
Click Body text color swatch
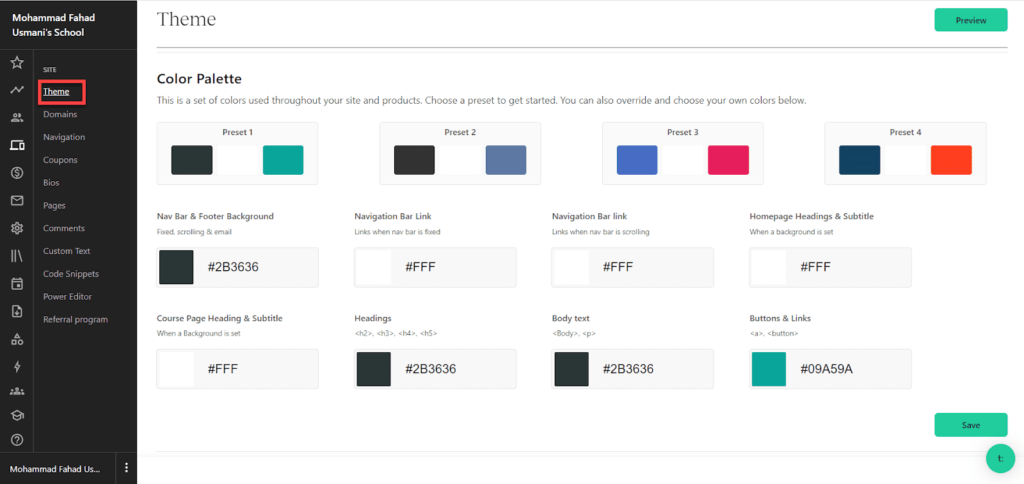[571, 369]
